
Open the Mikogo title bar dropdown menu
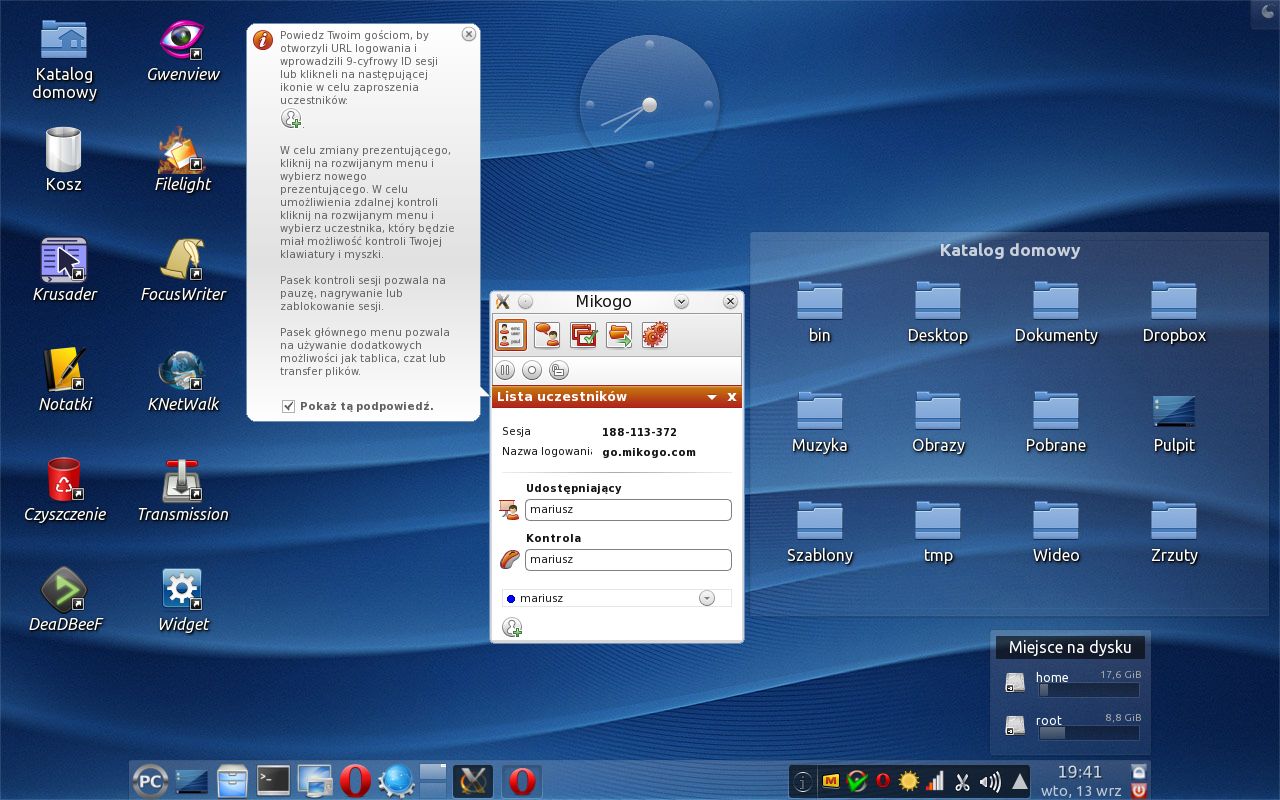pyautogui.click(x=682, y=302)
